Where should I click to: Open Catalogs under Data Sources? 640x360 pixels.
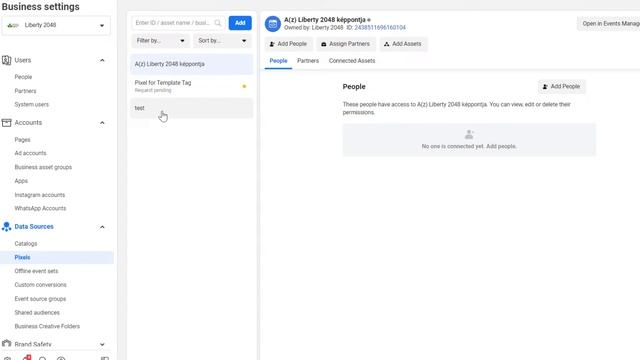pos(26,244)
